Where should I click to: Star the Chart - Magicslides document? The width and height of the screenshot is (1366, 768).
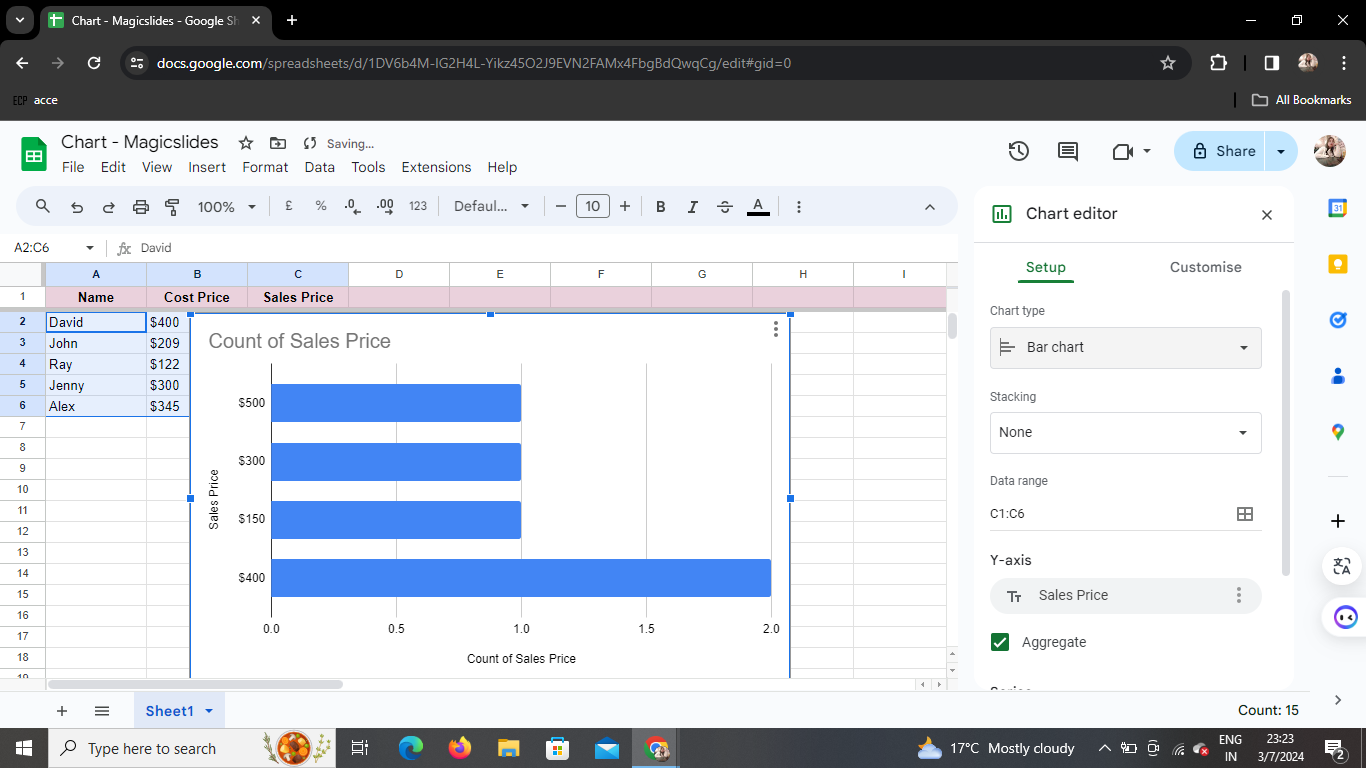tap(246, 143)
